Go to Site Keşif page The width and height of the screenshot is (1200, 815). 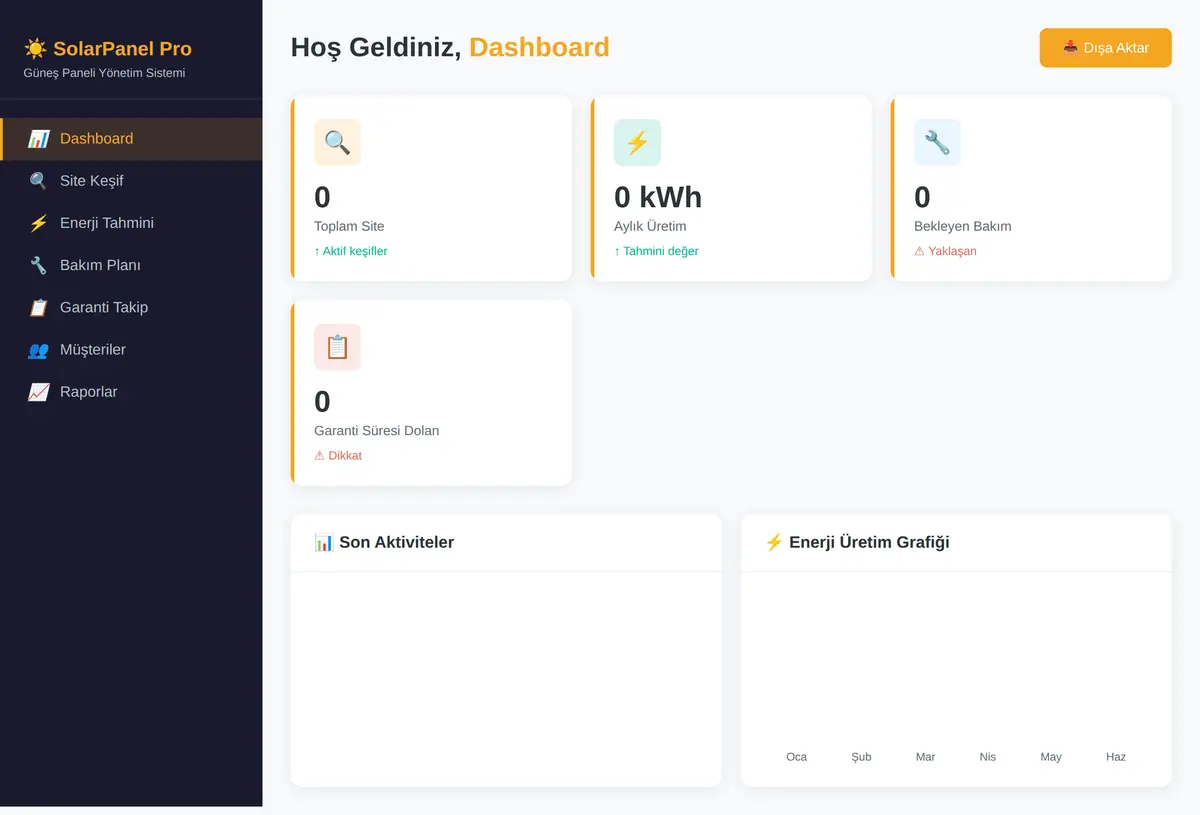click(x=131, y=181)
